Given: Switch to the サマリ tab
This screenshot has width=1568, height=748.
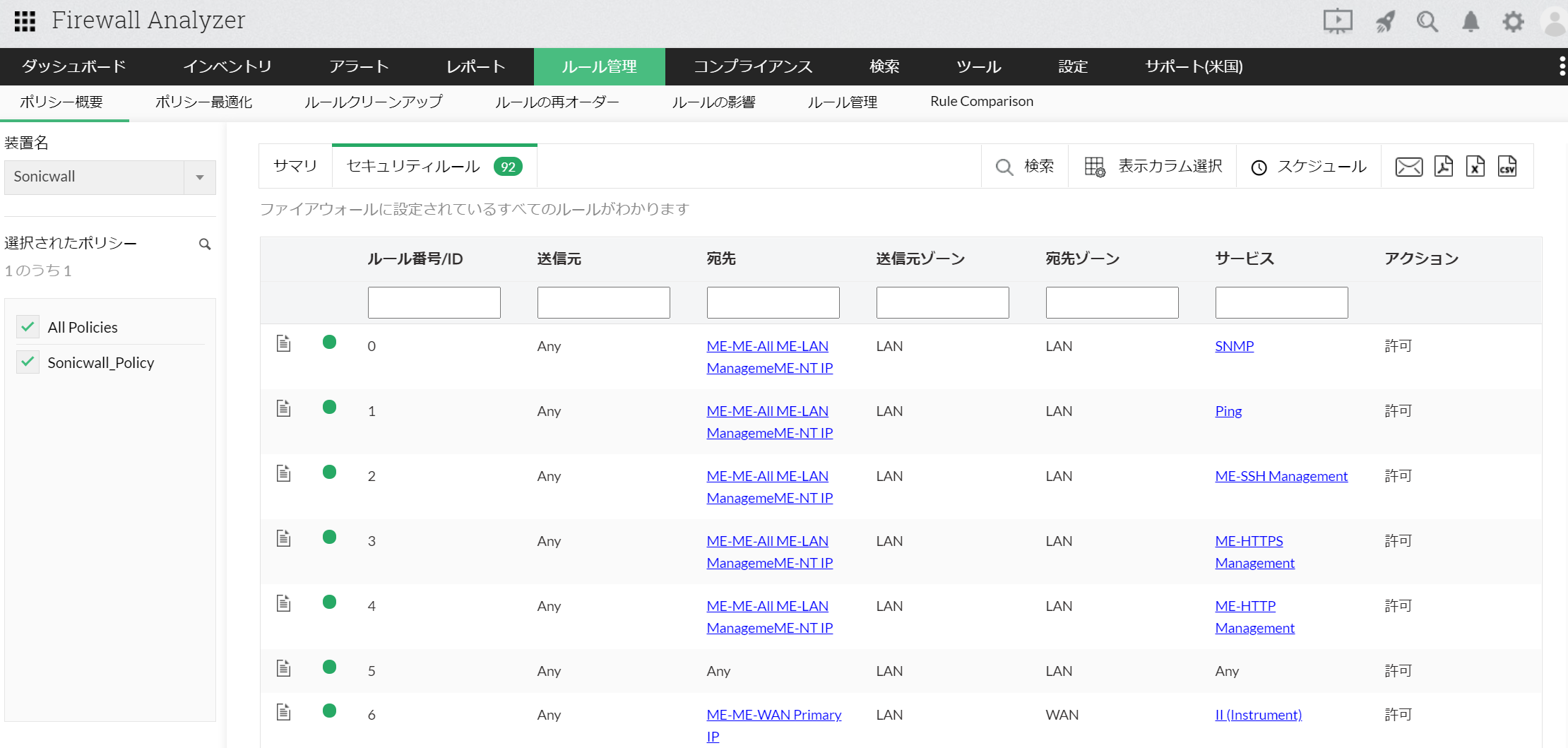Looking at the screenshot, I should click(295, 167).
